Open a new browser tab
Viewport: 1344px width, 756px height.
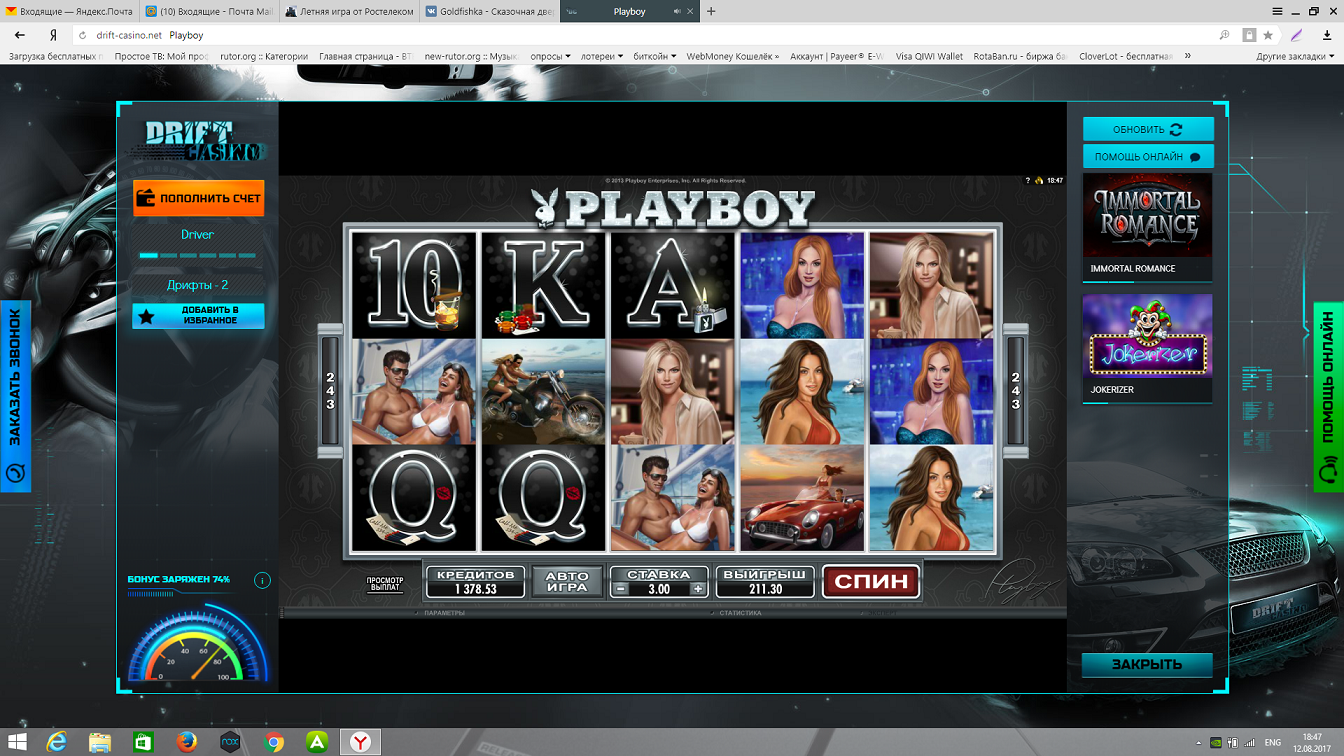click(x=711, y=12)
